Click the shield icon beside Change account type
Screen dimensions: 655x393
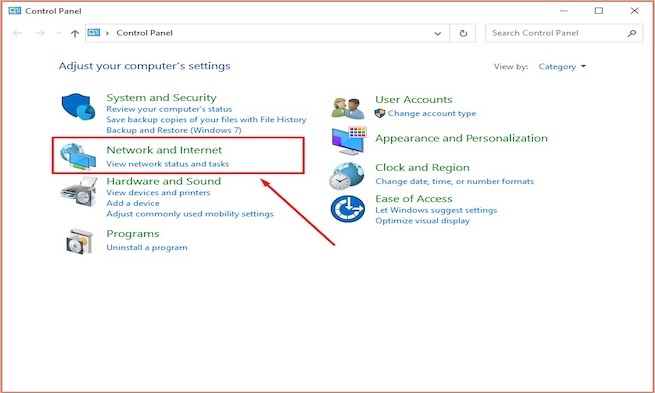point(380,113)
